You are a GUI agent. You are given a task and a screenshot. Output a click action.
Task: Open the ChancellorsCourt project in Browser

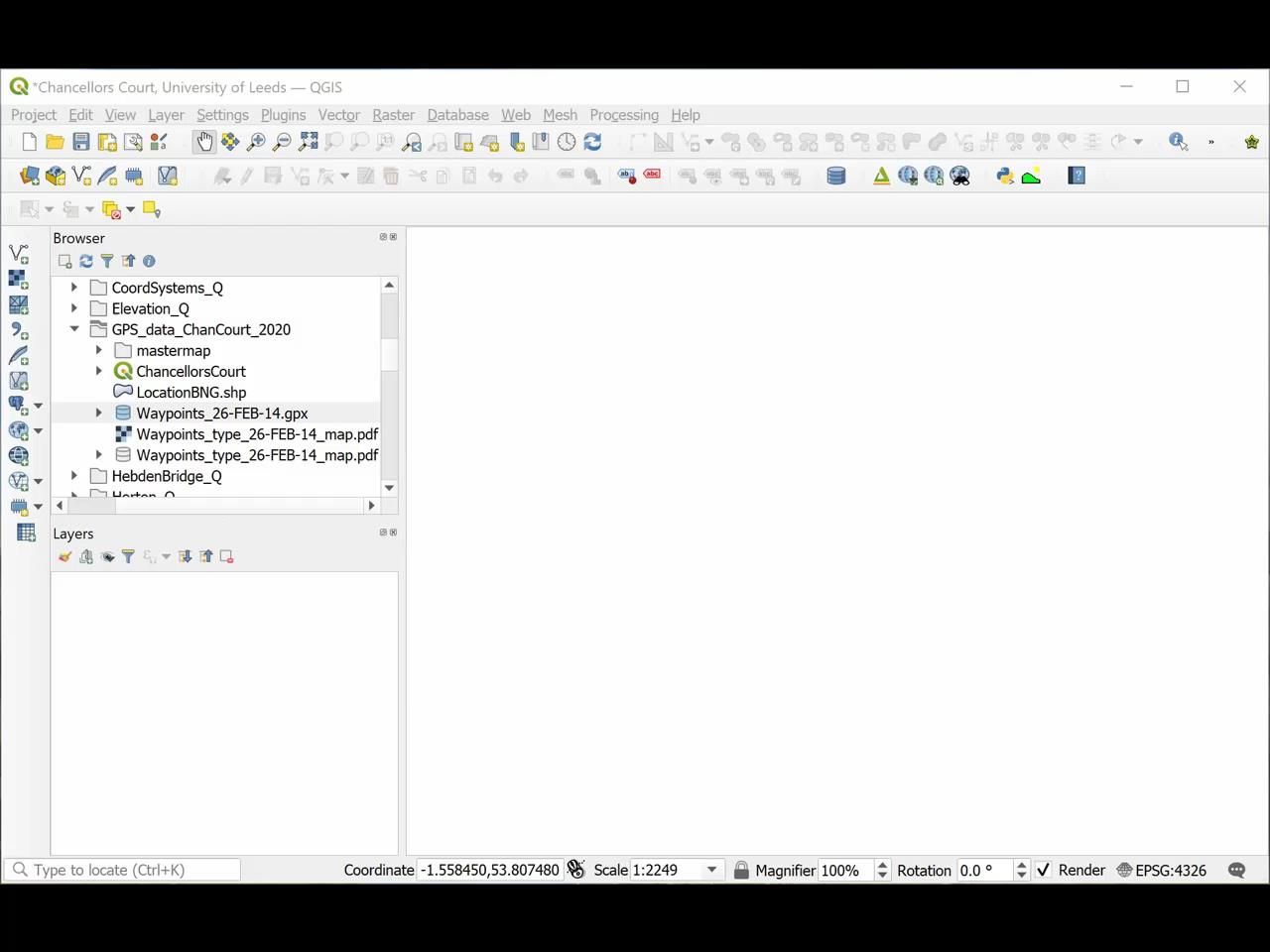coord(191,371)
